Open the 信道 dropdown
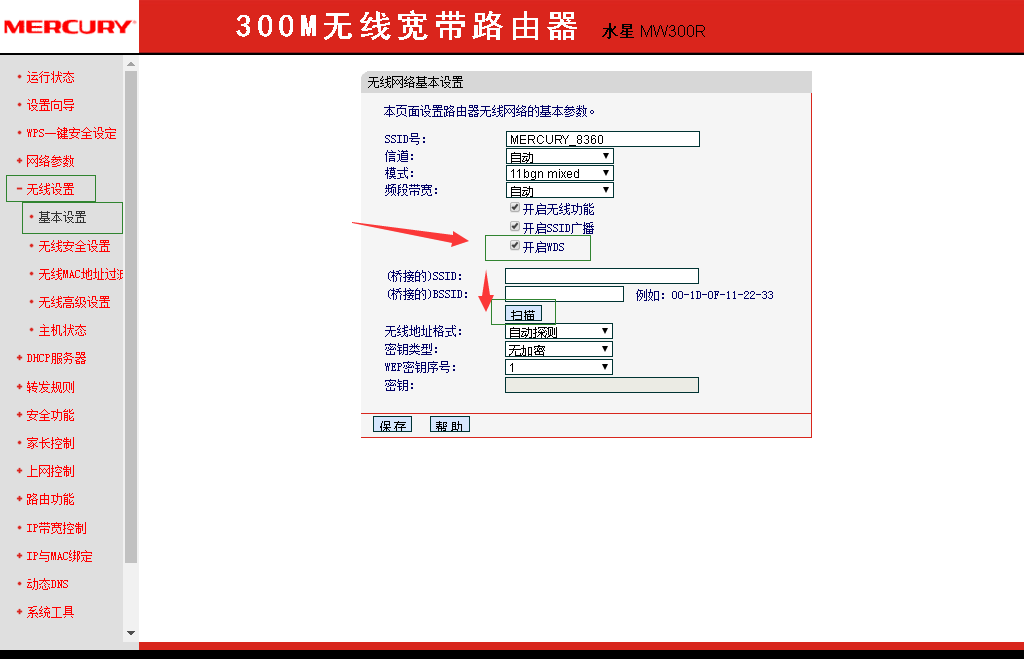The image size is (1024, 659). click(560, 156)
